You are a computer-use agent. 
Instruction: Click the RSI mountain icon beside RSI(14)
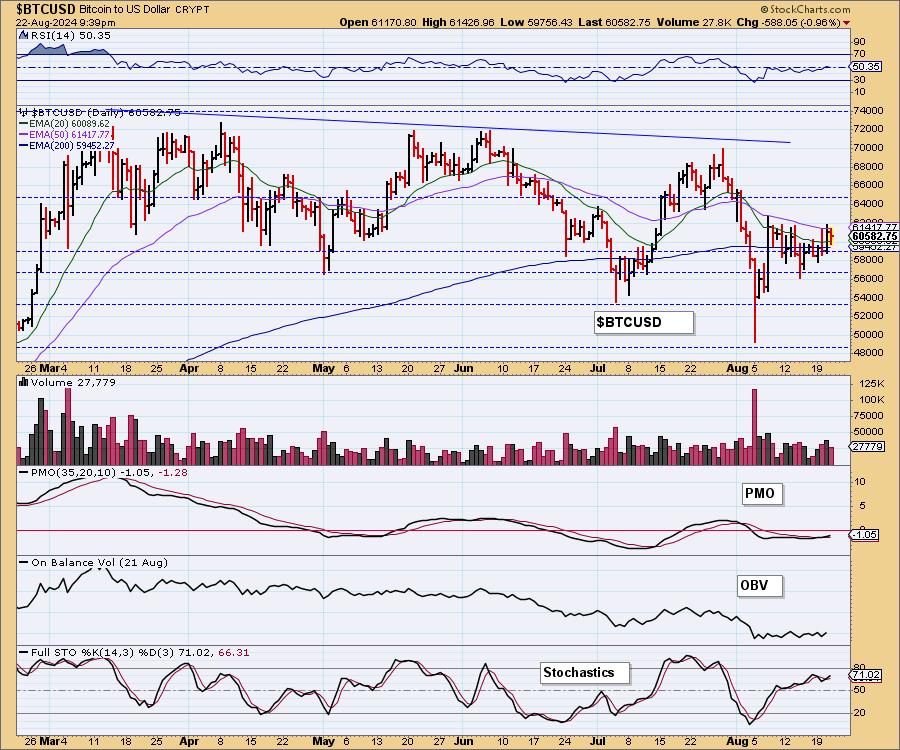(x=24, y=35)
